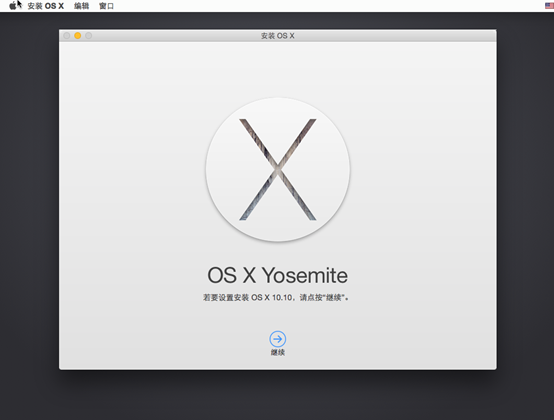Screen dimensions: 554x420
Task: Click the blue continue arrow icon
Action: 278,339
